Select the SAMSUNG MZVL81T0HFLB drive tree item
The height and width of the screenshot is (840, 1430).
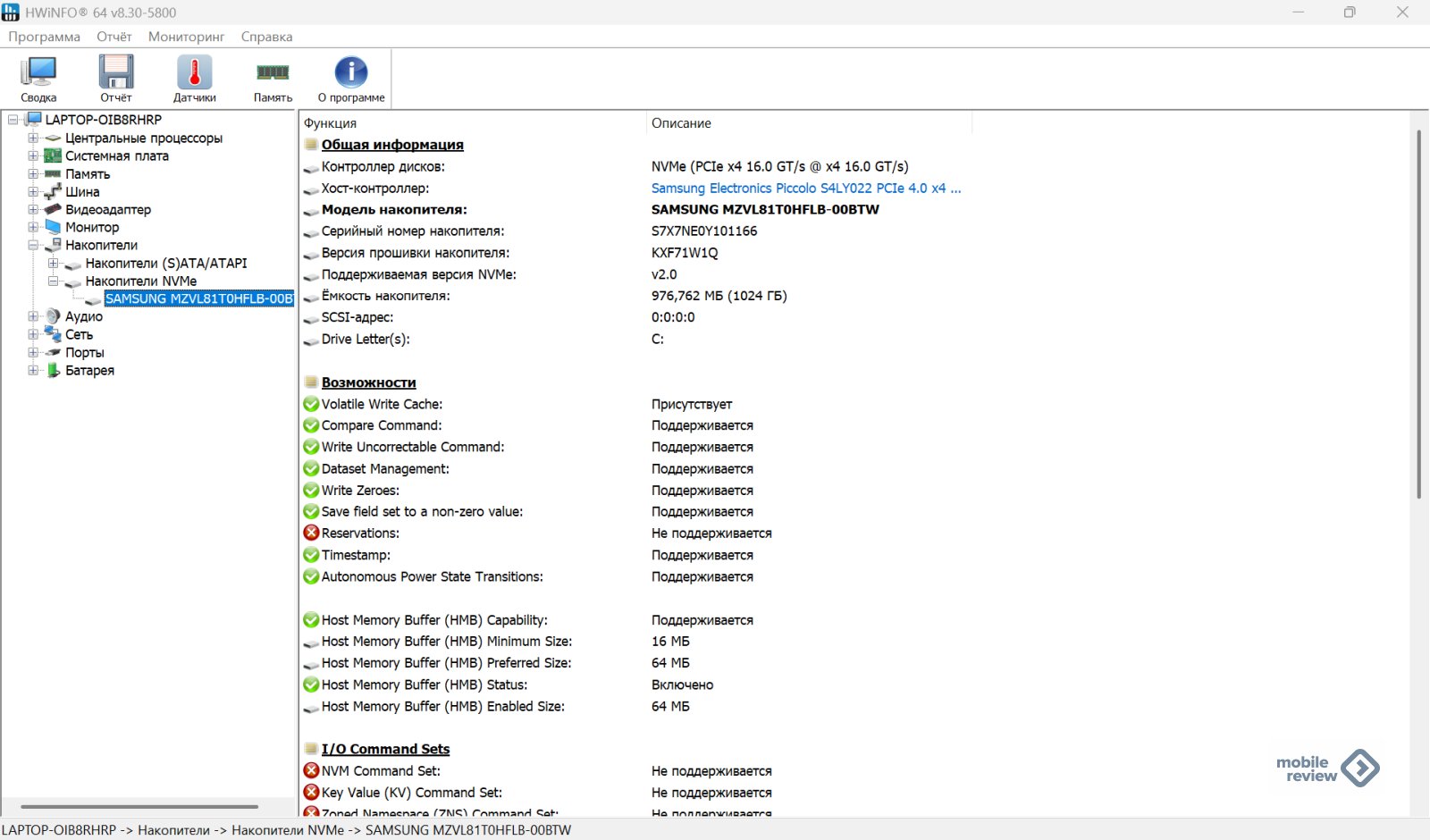click(198, 298)
